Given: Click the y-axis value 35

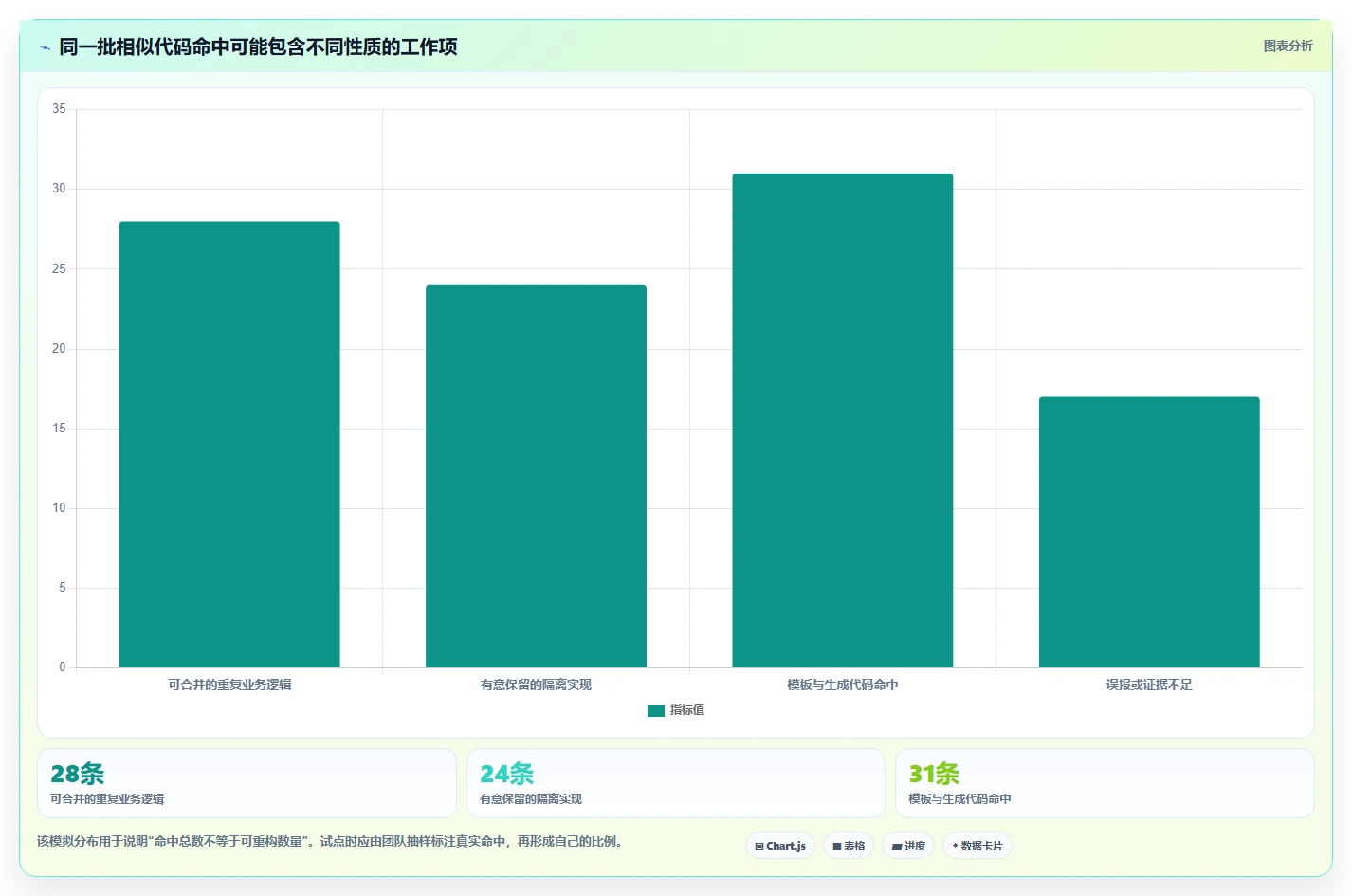Looking at the screenshot, I should pyautogui.click(x=59, y=109).
